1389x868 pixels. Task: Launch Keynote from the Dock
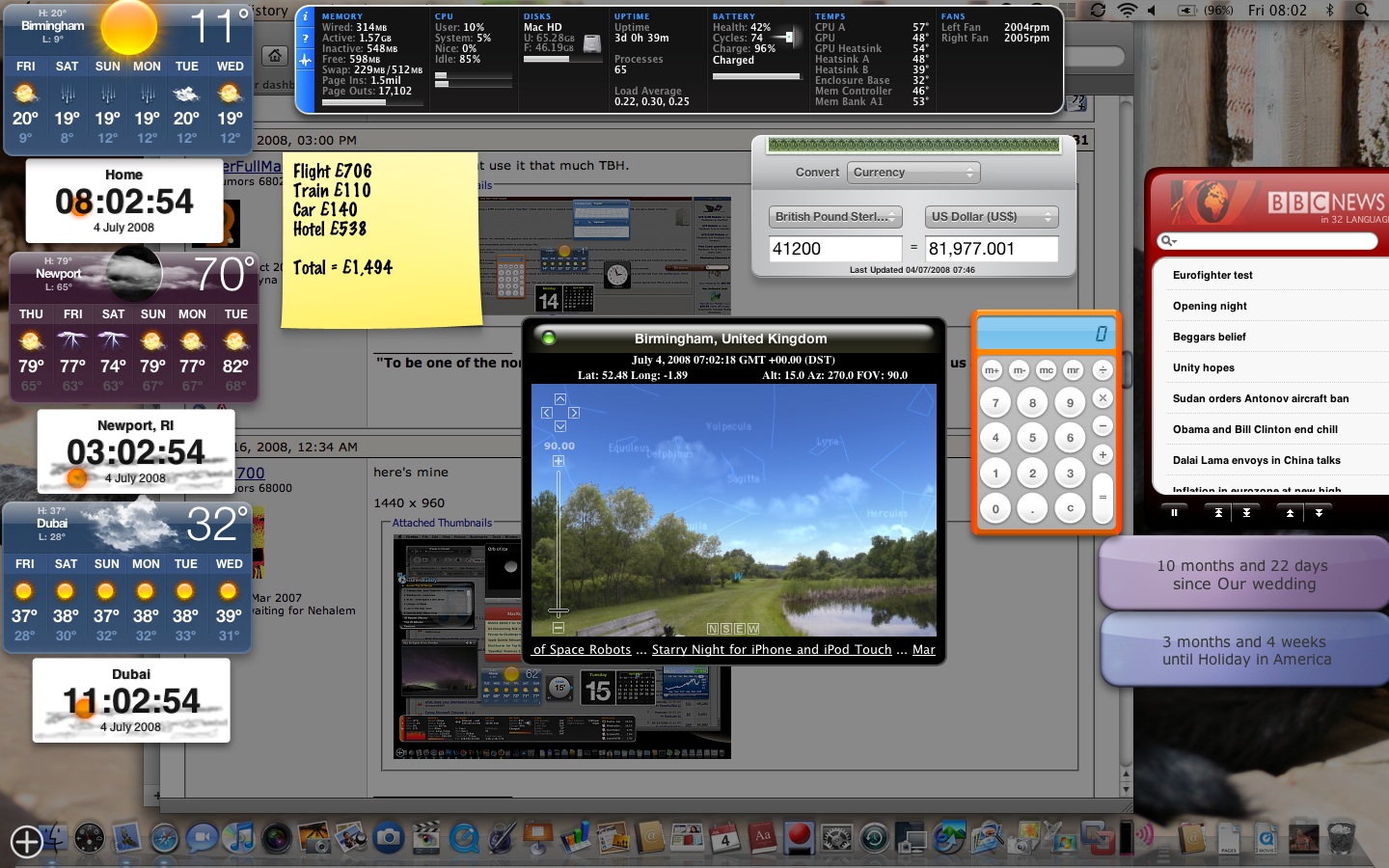[538, 837]
